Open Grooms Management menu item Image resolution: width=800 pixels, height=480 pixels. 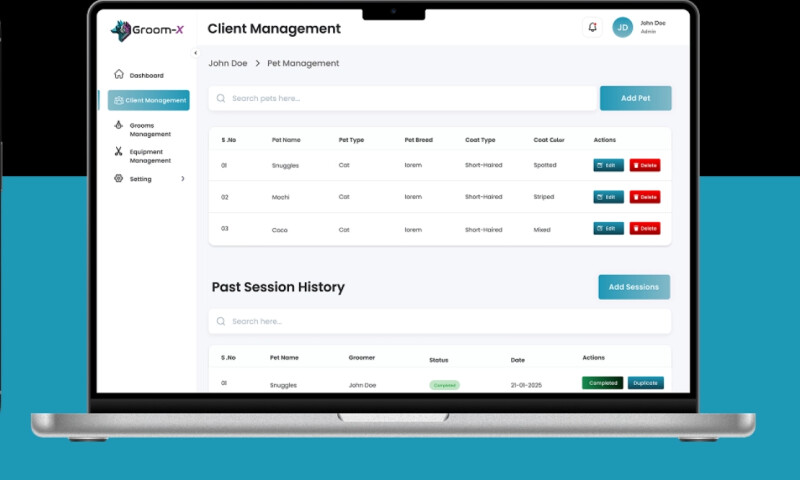point(150,130)
